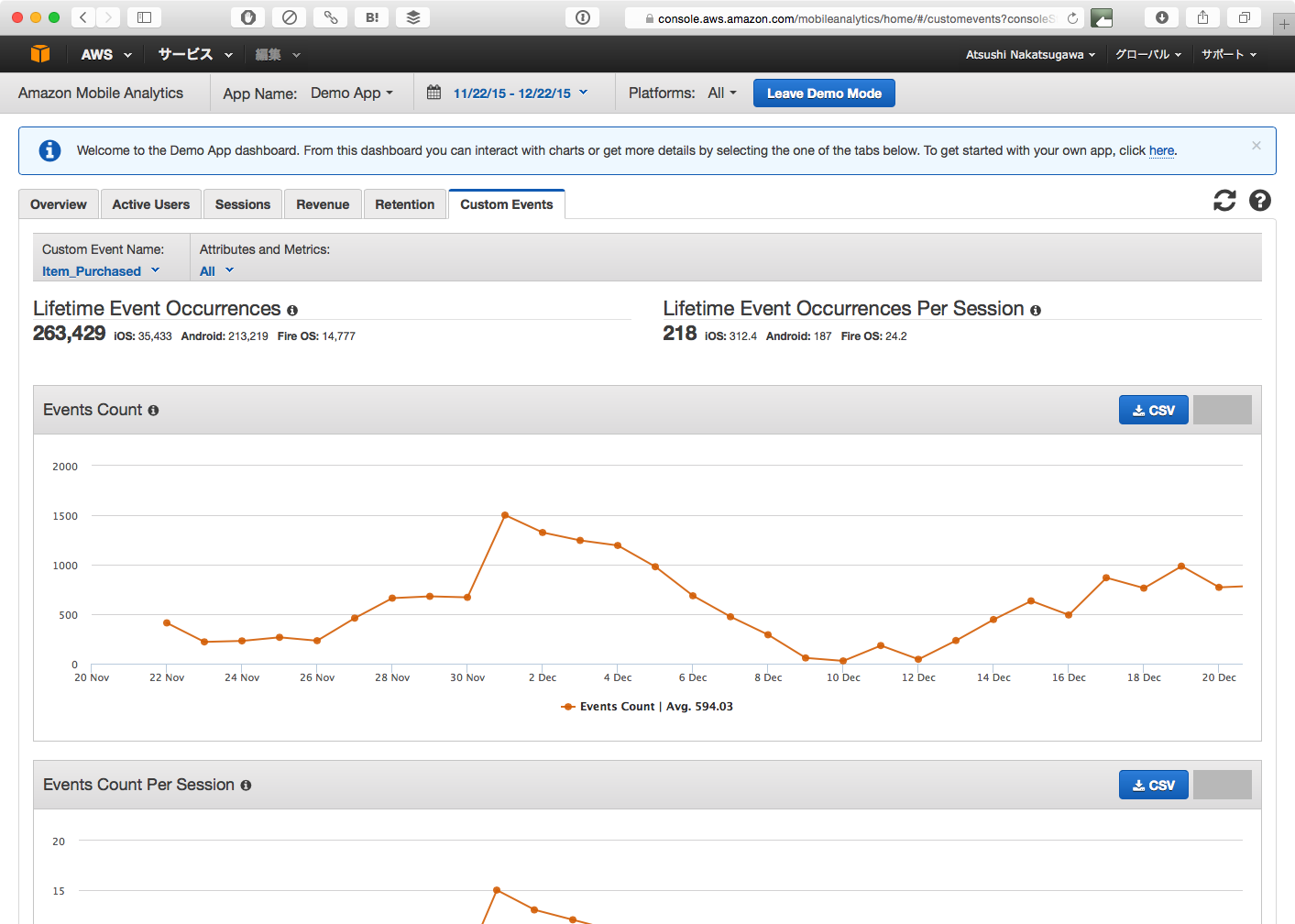
Task: Download Events Count CSV
Action: (1153, 410)
